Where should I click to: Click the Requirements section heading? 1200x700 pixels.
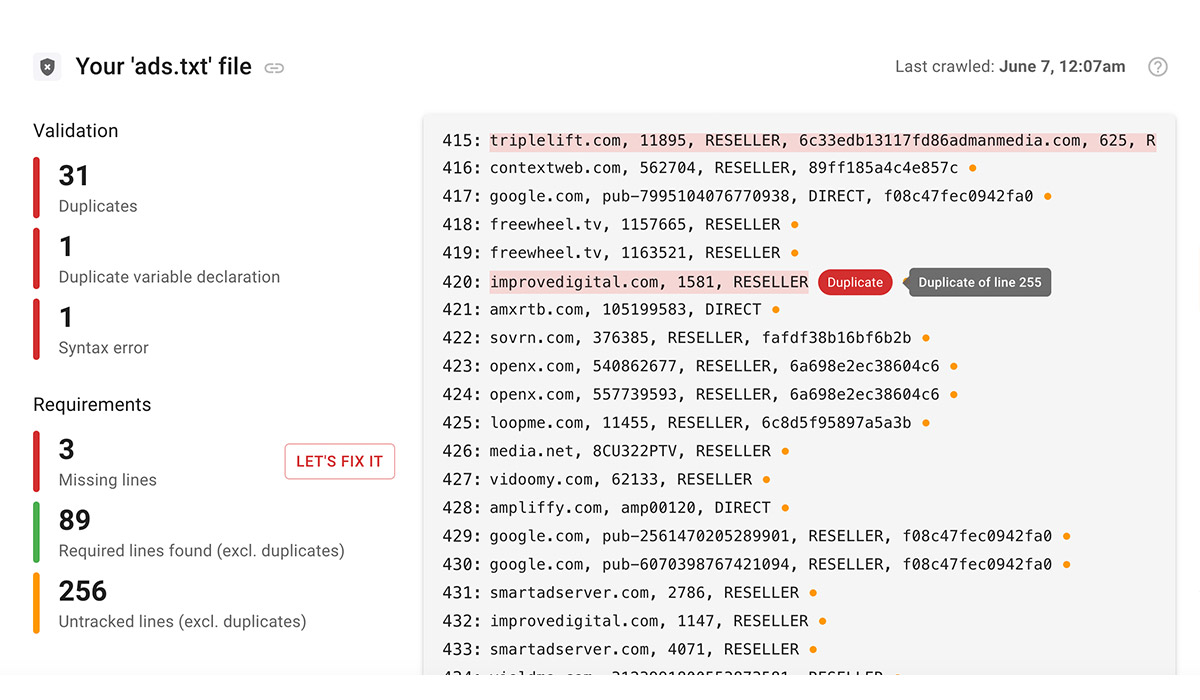coord(92,405)
